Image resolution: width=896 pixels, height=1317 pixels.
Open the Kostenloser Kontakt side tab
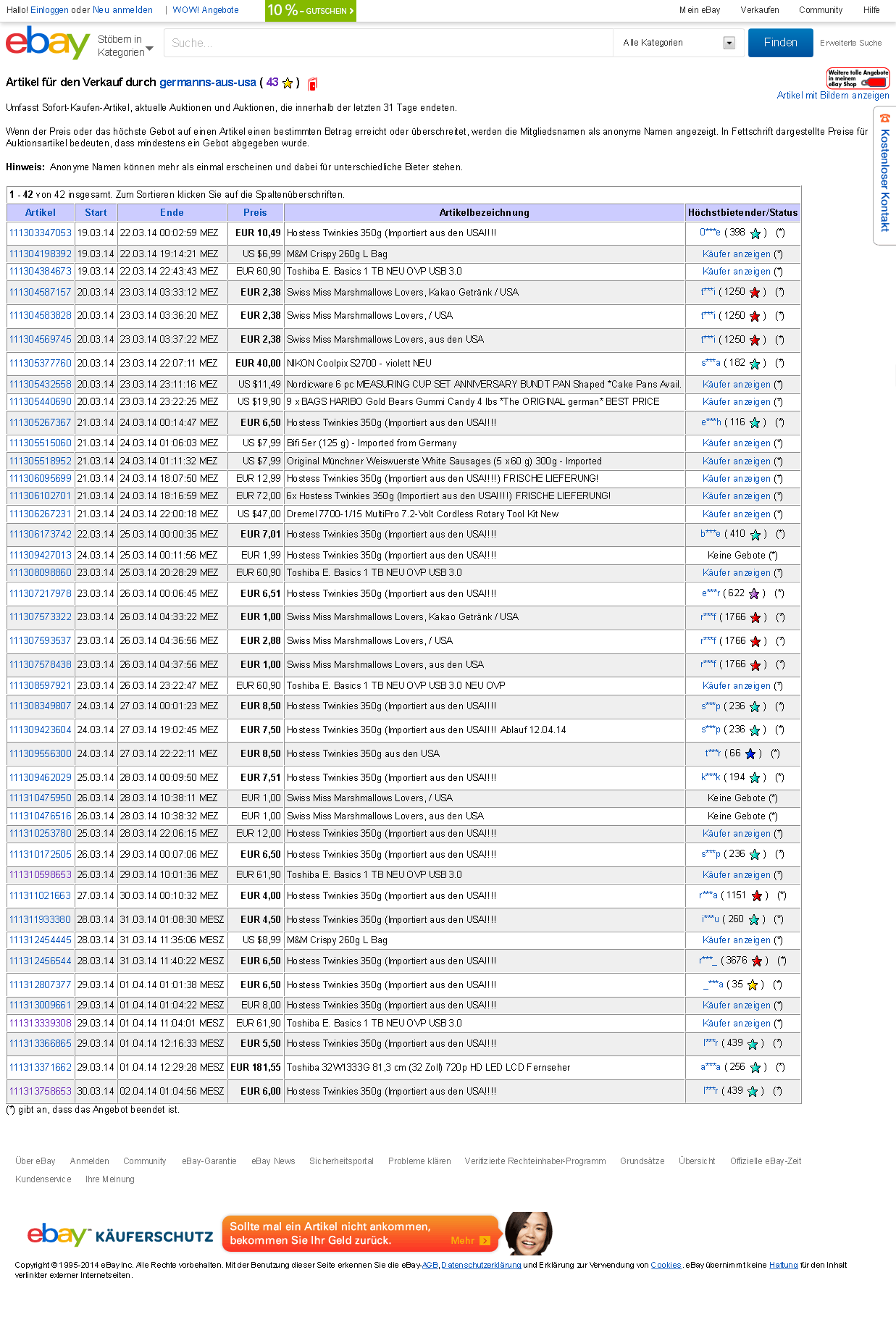click(x=884, y=175)
